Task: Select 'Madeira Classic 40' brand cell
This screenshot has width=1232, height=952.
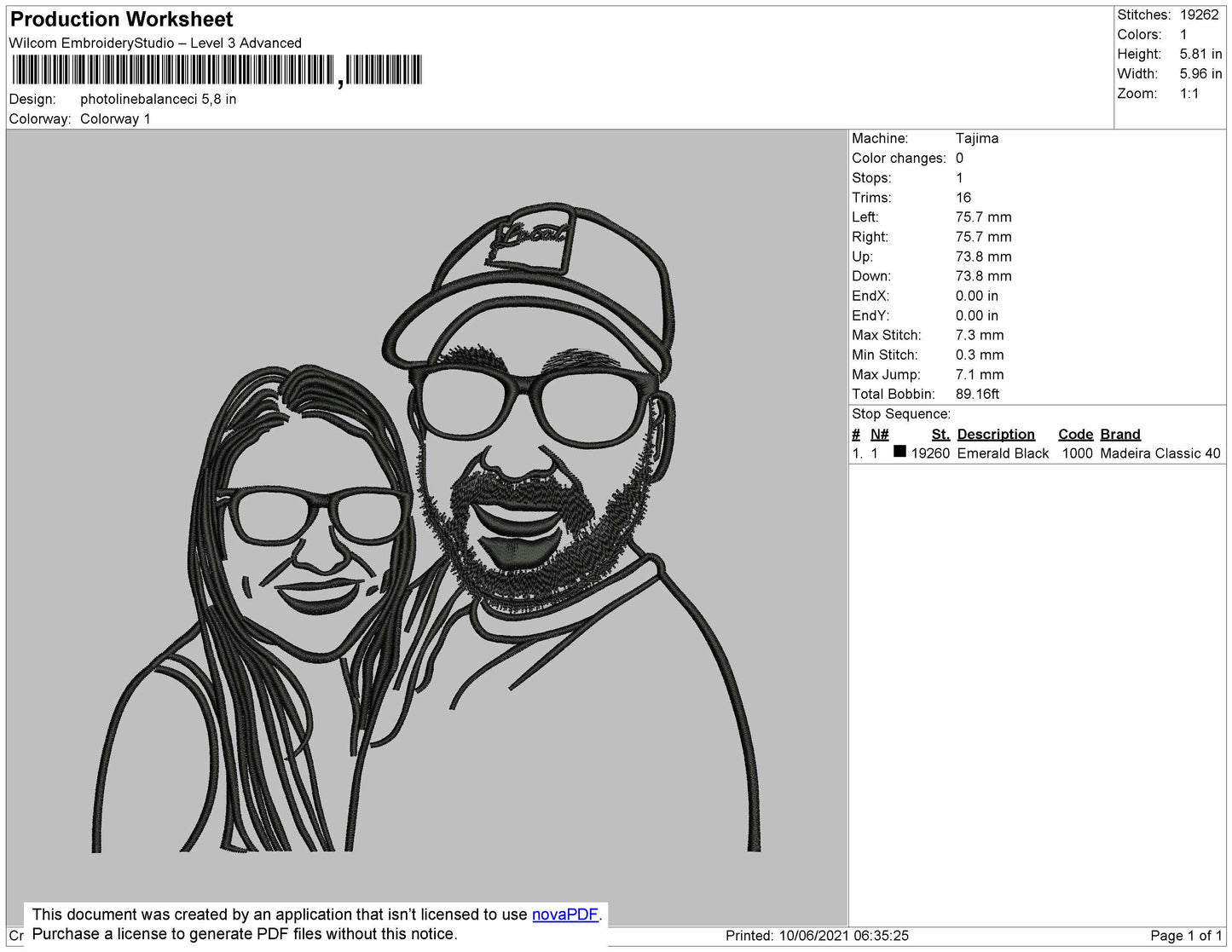Action: coord(1160,453)
